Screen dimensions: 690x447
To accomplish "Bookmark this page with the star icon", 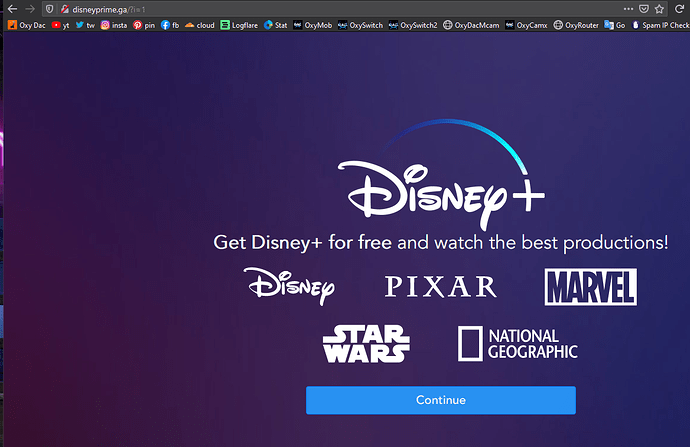I will coord(661,8).
